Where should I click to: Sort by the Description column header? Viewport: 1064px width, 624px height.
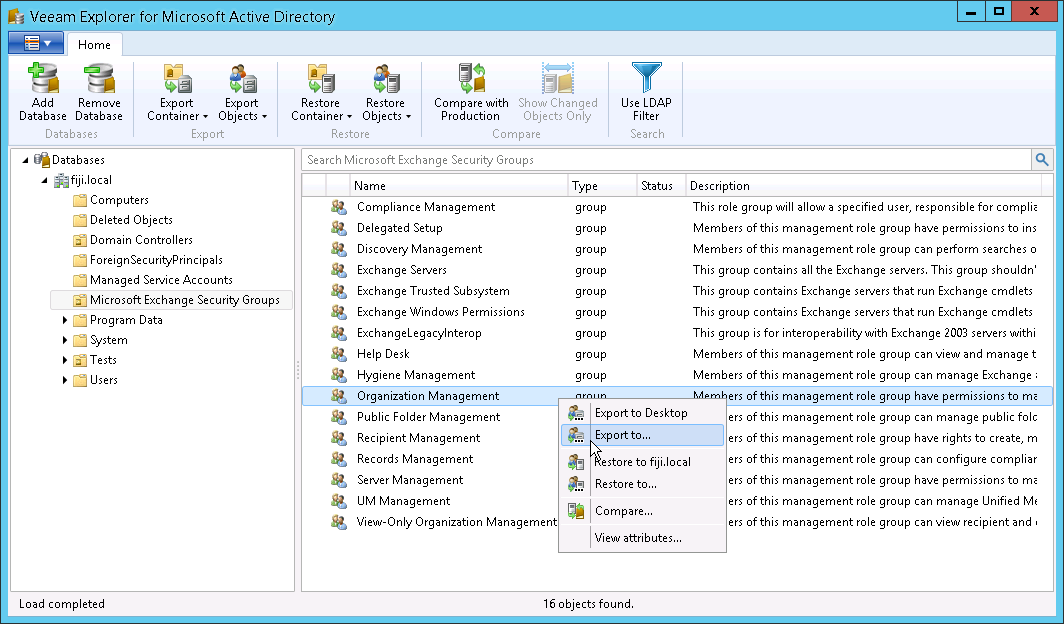(x=864, y=186)
